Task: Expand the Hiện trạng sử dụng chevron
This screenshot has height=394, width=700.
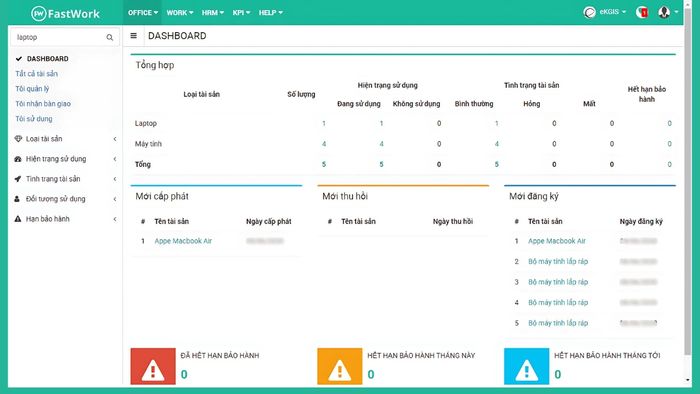Action: [115, 159]
